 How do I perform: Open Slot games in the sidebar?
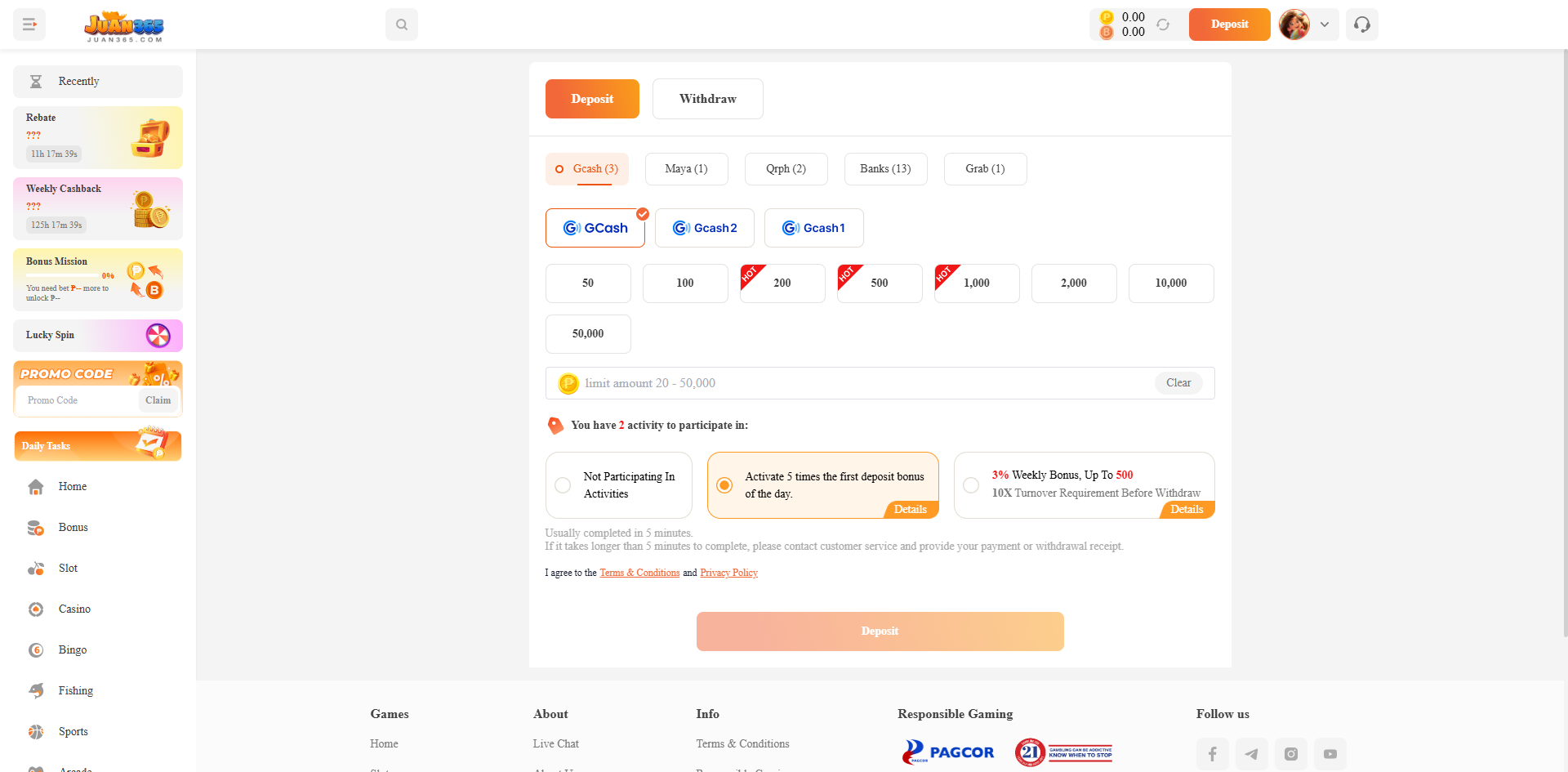pyautogui.click(x=98, y=568)
